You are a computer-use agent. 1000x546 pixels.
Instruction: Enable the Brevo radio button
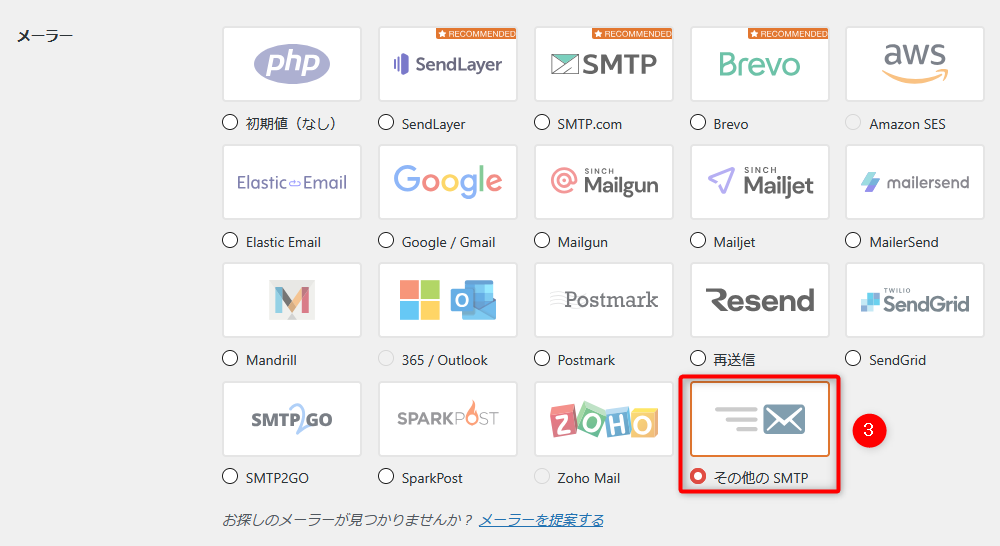[x=698, y=122]
